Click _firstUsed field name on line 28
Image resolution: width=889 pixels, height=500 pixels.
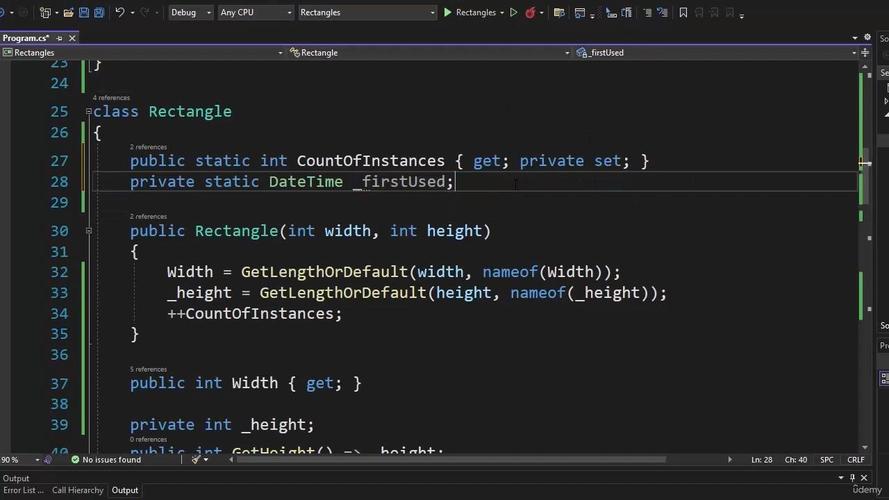(399, 182)
